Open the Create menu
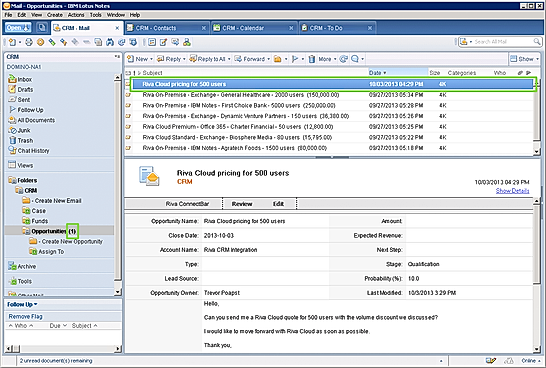Image resolution: width=546 pixels, height=368 pixels. pos(55,15)
